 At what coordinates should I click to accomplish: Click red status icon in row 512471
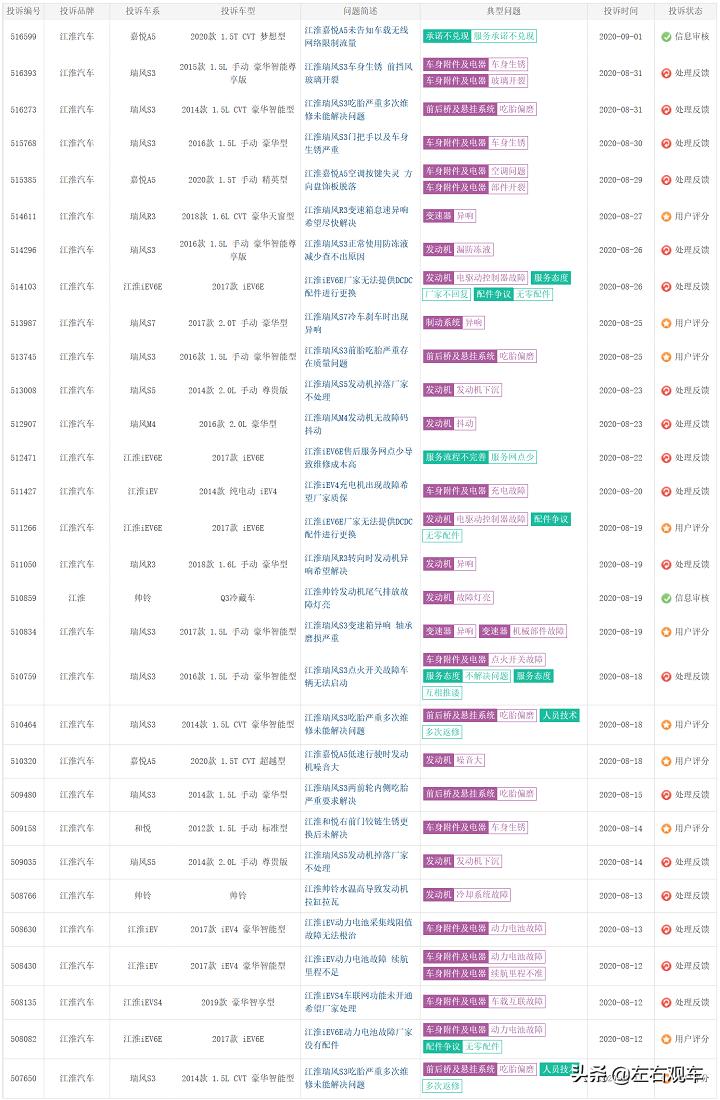(666, 457)
